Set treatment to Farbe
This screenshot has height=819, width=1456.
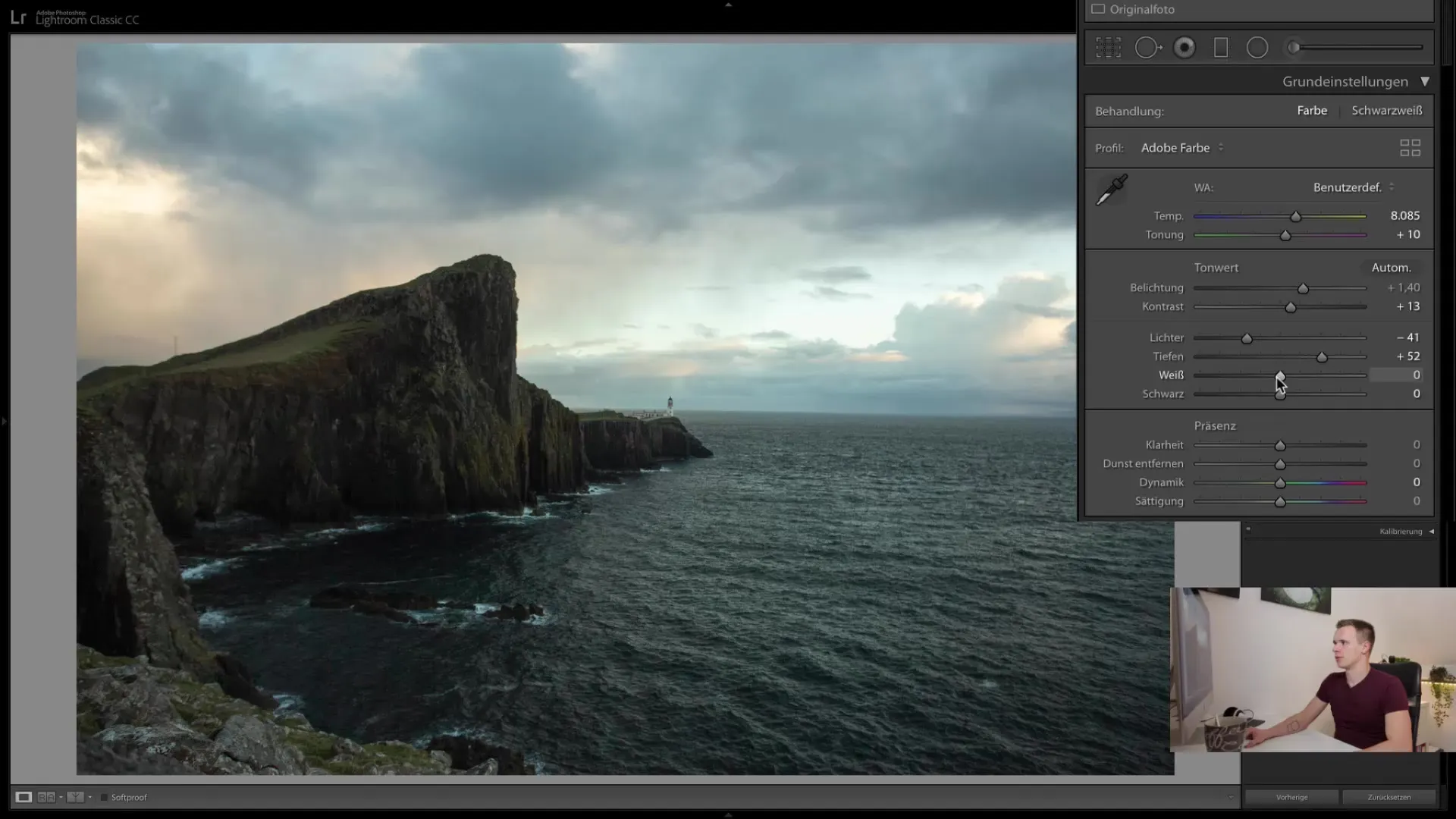(x=1312, y=111)
